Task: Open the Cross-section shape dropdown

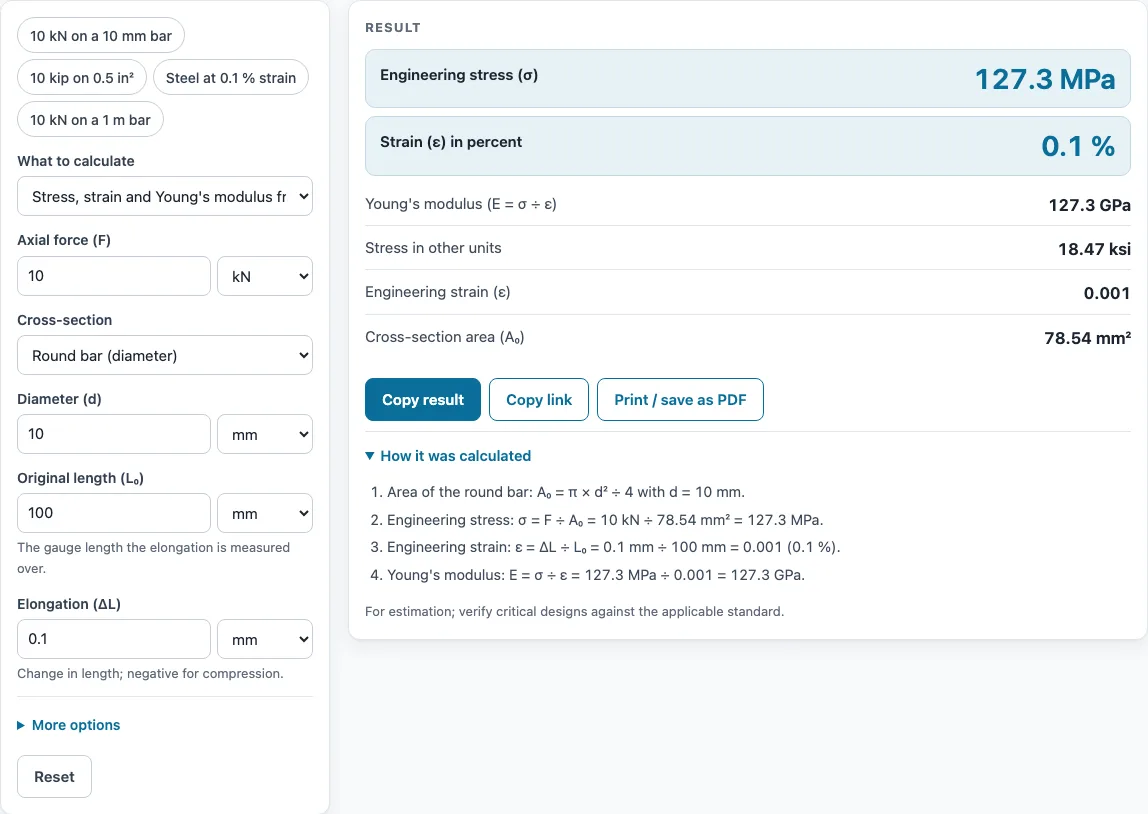Action: click(165, 355)
